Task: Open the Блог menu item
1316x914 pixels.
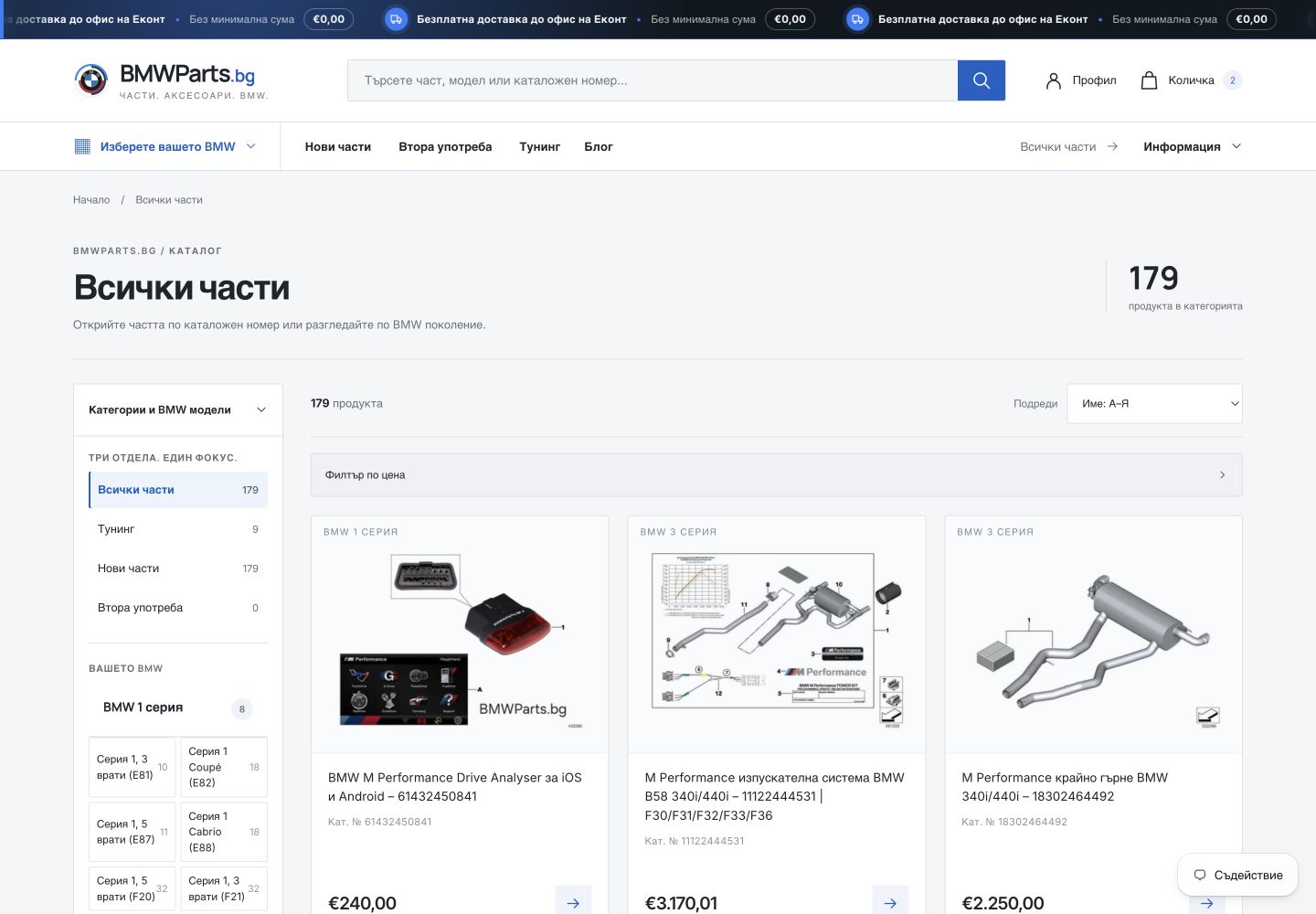Action: [599, 146]
